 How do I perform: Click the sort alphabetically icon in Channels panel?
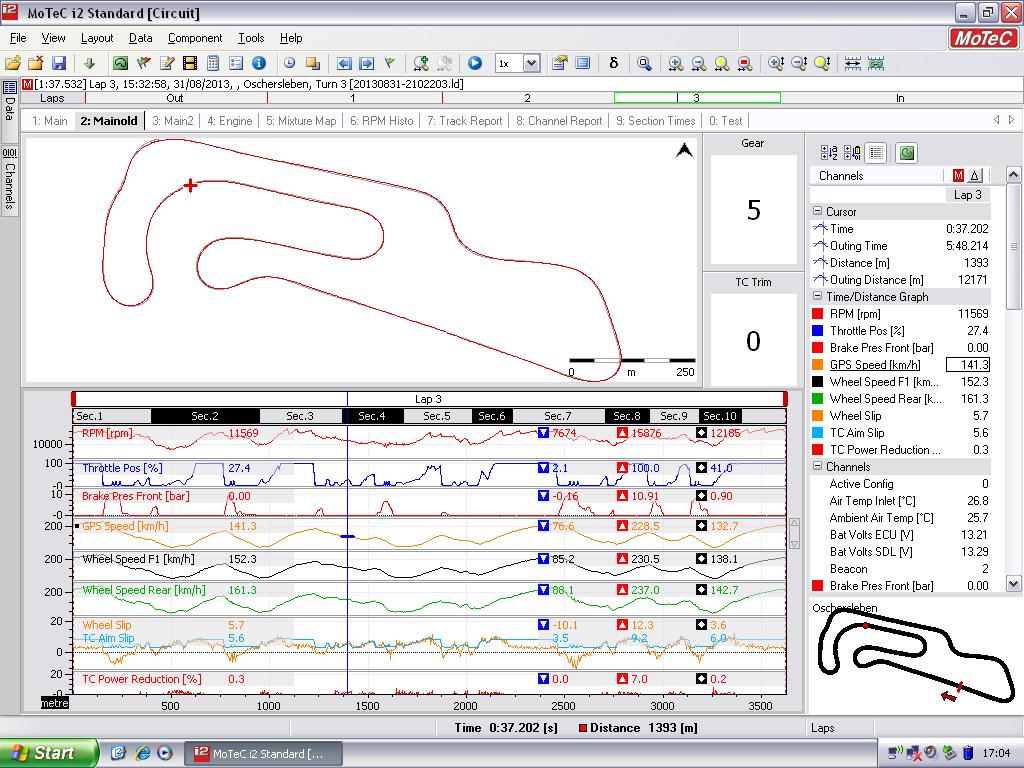pyautogui.click(x=829, y=153)
